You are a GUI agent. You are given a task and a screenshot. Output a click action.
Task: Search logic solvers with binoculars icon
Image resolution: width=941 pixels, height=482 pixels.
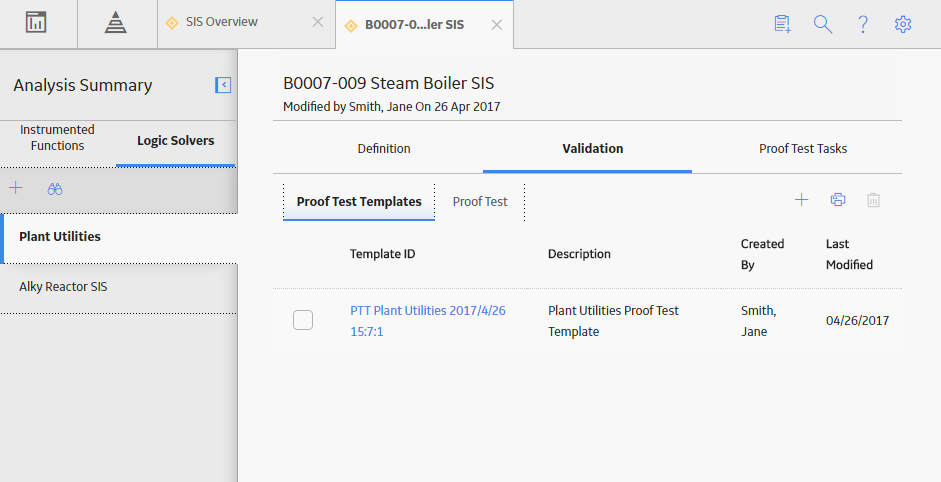[55, 189]
